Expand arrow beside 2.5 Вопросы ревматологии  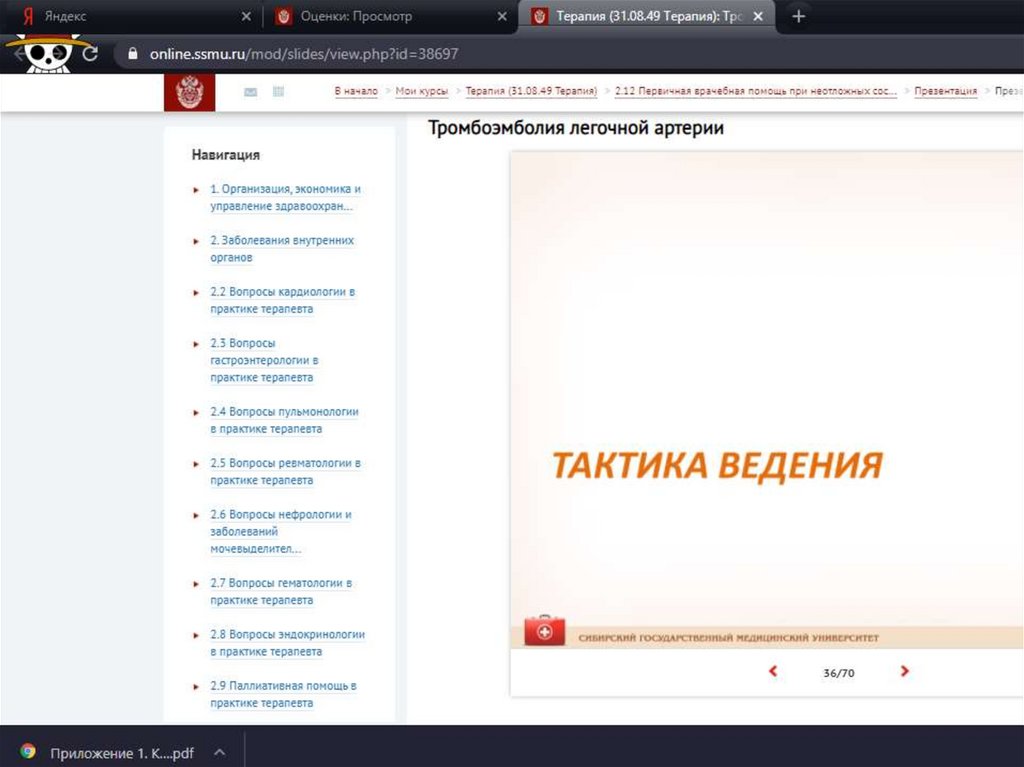coord(196,464)
